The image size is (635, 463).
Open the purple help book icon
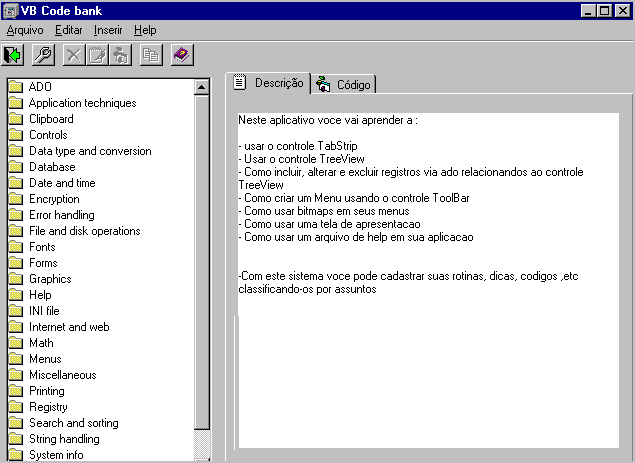(182, 55)
